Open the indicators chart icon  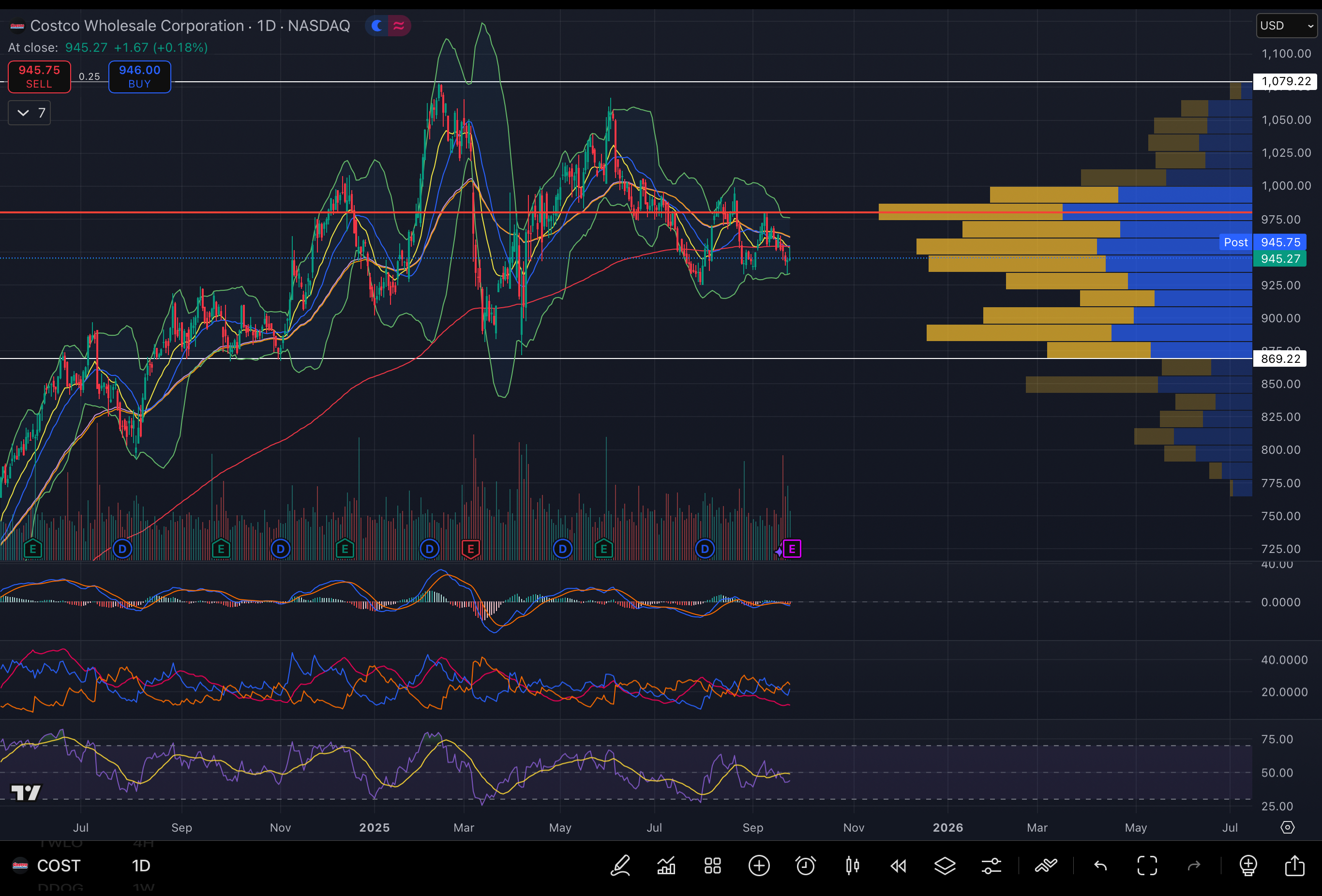[666, 866]
